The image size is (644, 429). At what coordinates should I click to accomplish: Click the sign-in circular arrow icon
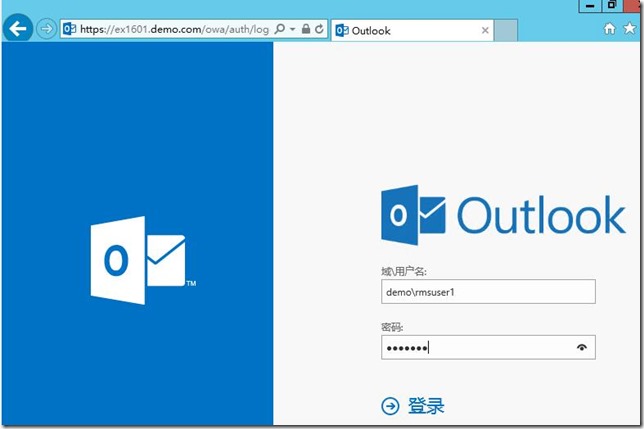(x=390, y=406)
